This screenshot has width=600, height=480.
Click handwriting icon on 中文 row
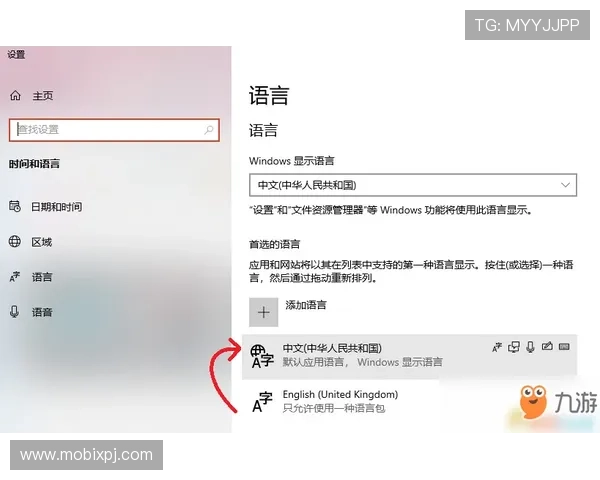[547, 347]
